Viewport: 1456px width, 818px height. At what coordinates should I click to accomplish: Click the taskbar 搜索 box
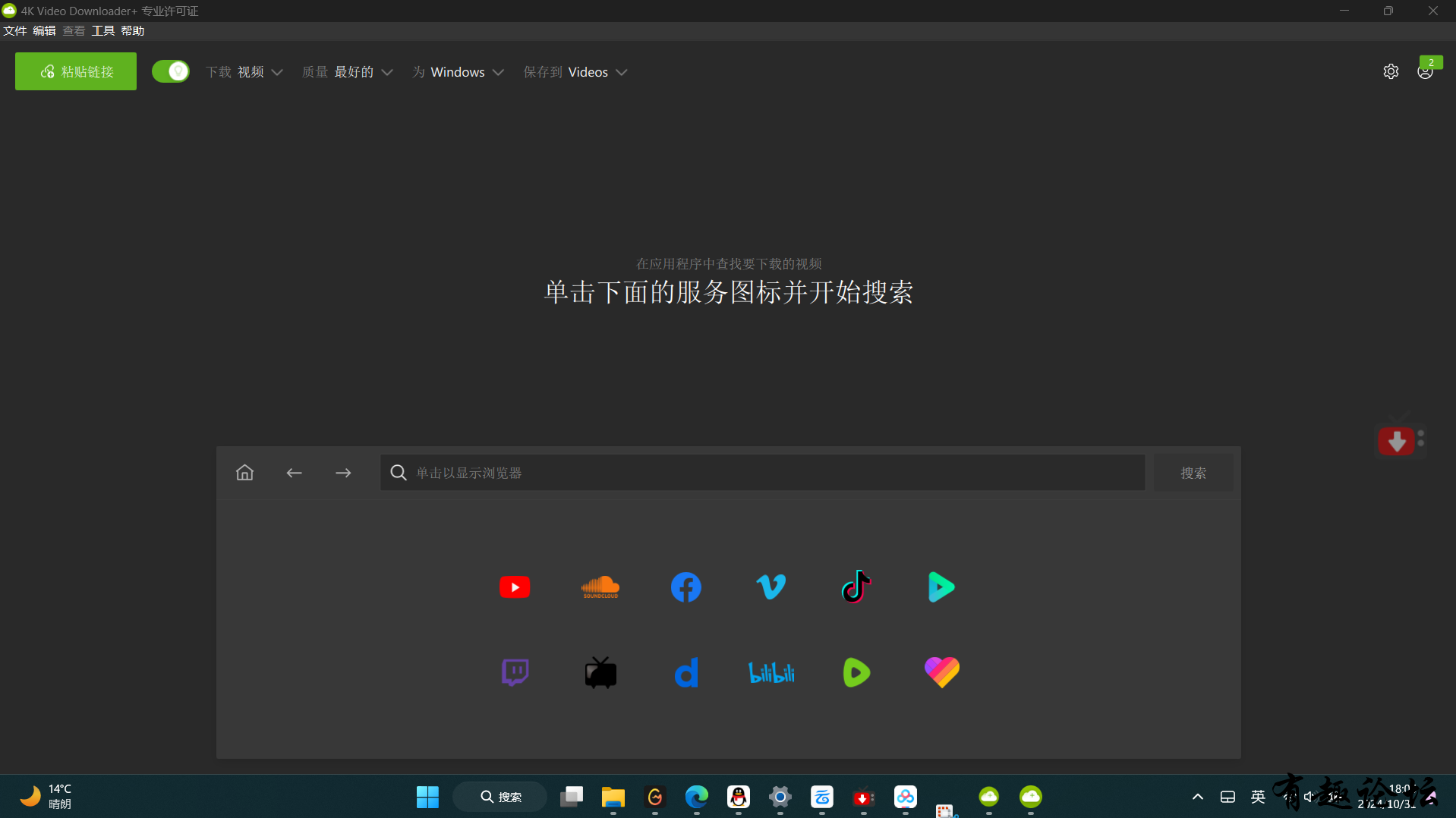point(500,797)
